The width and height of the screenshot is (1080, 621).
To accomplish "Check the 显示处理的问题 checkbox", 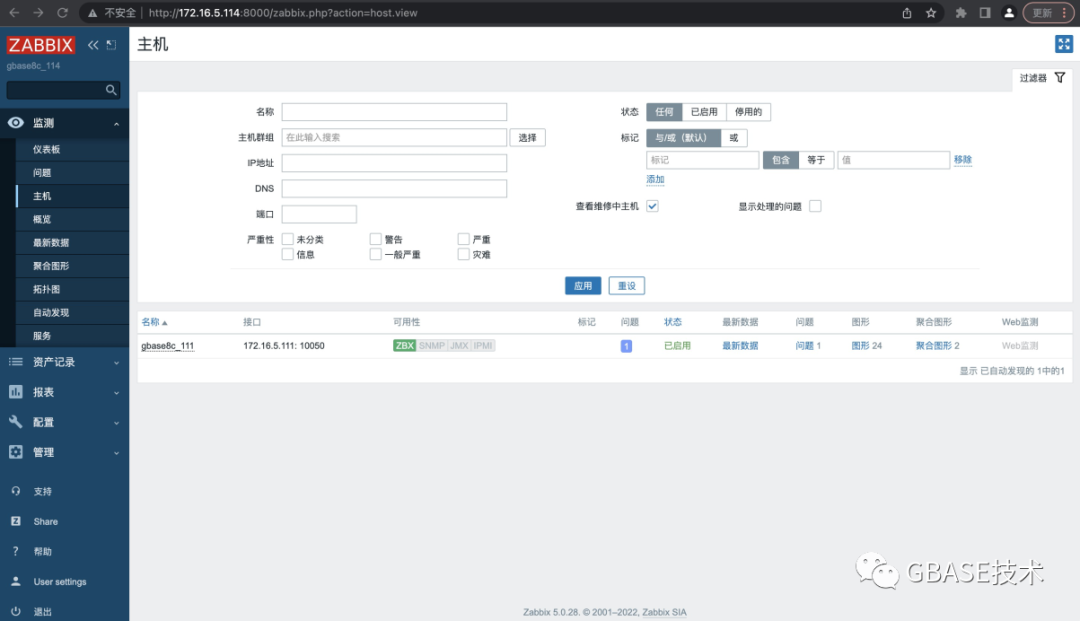I will (816, 206).
